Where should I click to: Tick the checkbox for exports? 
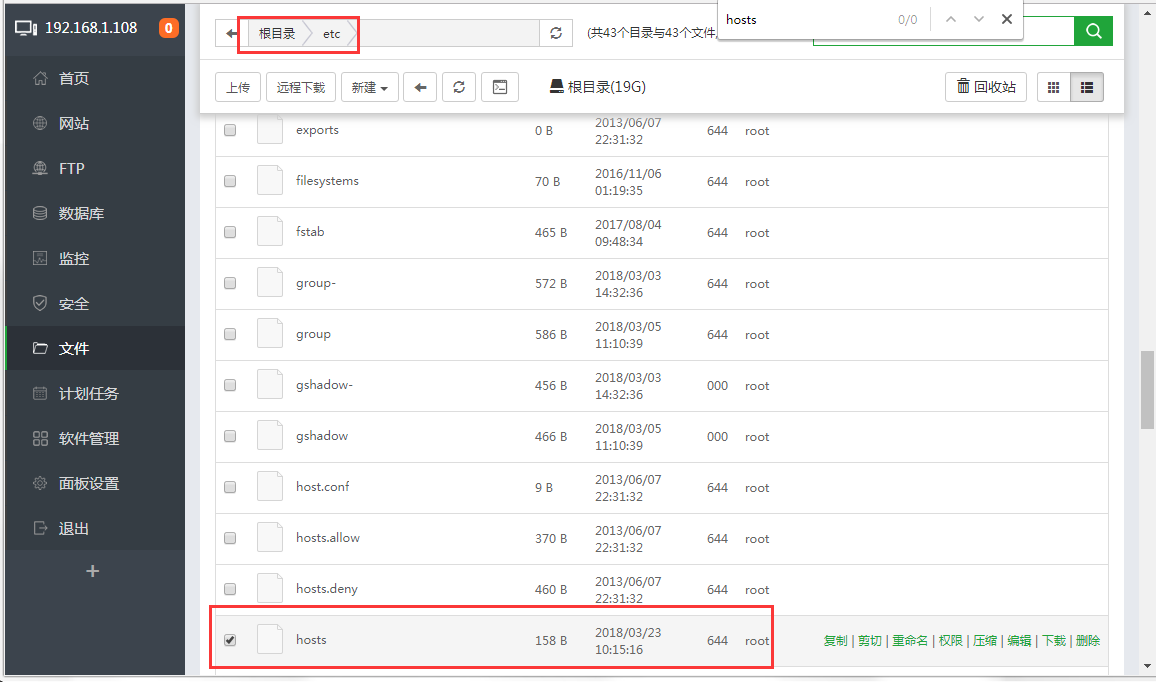pyautogui.click(x=230, y=130)
